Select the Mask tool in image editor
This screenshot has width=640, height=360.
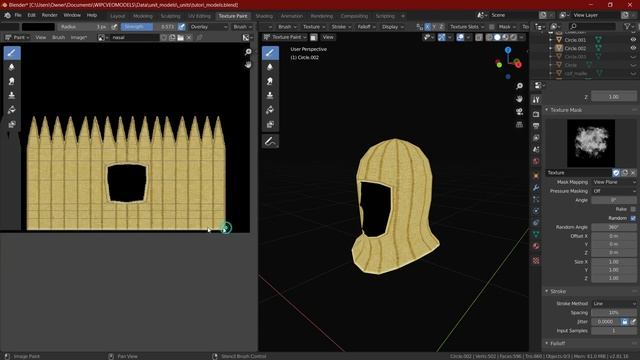[x=12, y=124]
